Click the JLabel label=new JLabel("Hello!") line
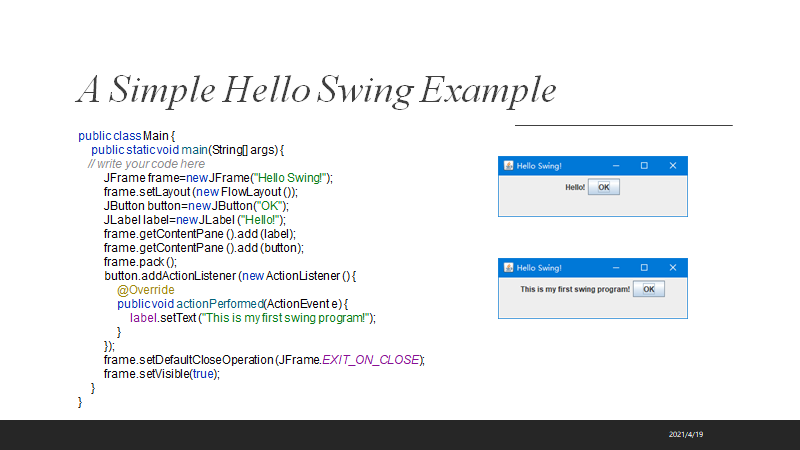The height and width of the screenshot is (450, 800). 195,220
